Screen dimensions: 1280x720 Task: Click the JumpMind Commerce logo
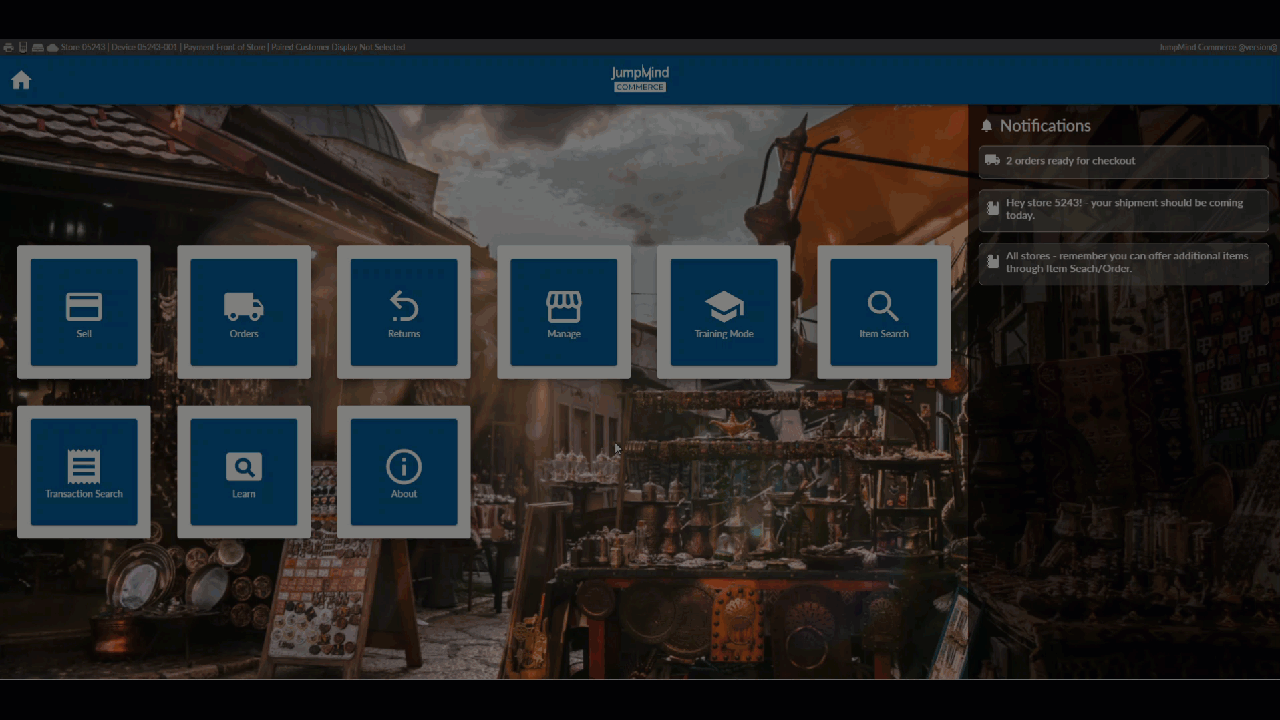[640, 79]
